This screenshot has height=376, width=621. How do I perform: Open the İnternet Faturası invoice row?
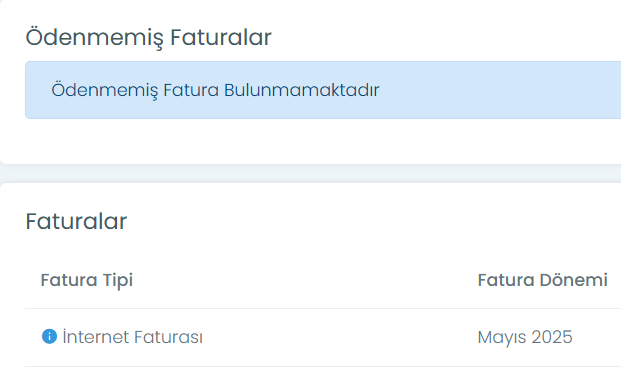(323, 337)
